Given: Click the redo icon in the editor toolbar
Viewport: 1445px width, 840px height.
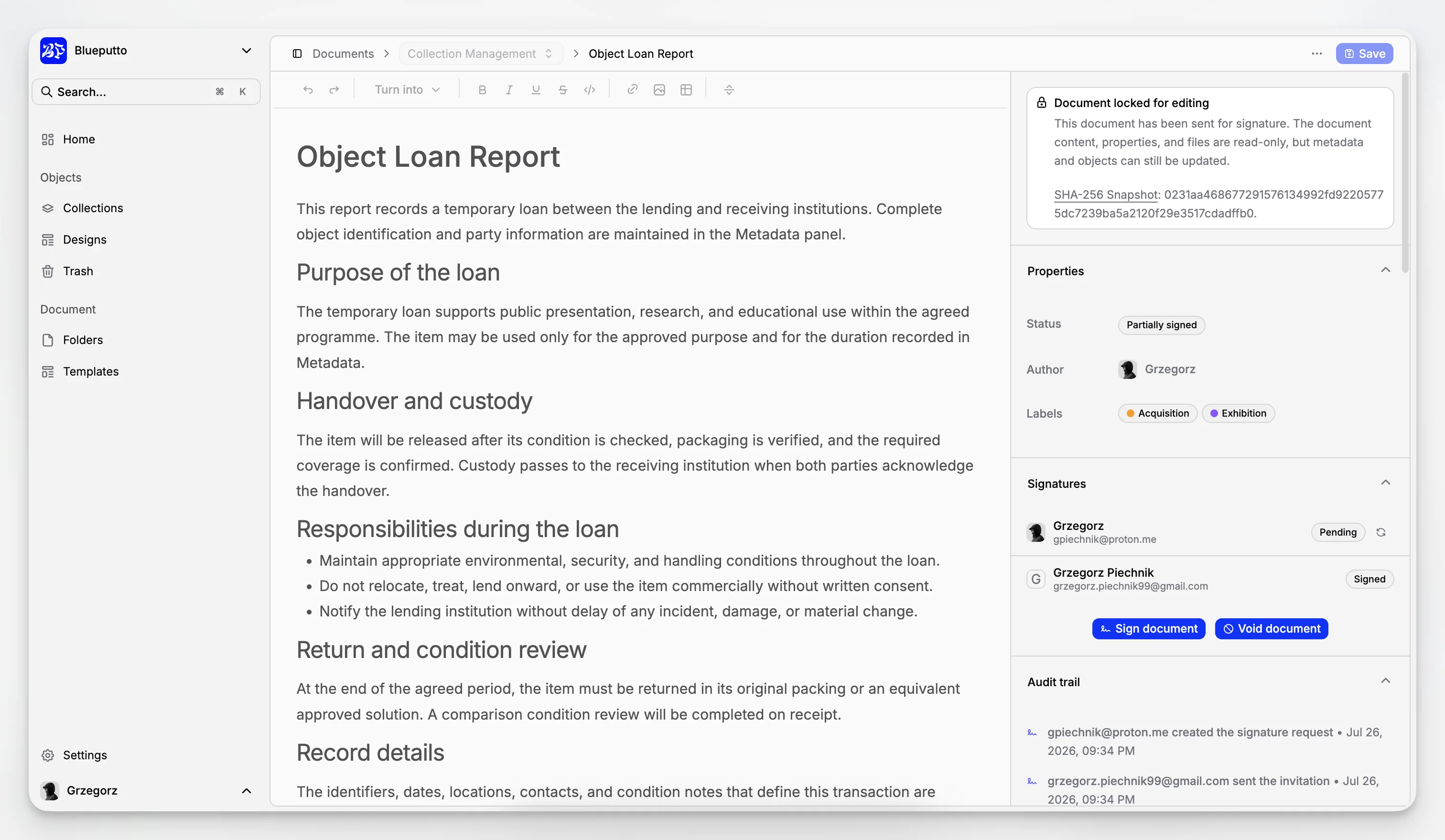Looking at the screenshot, I should pos(334,90).
